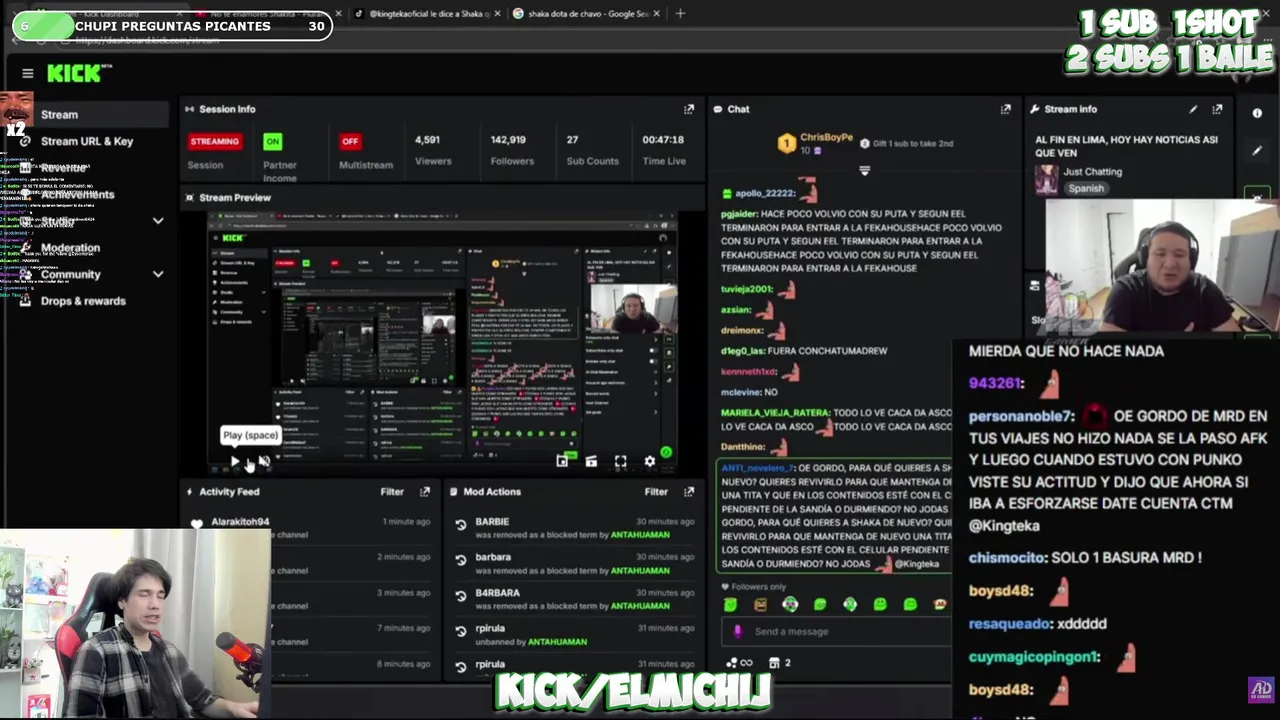
Task: Click ChrisBoyPe on the gift leaderboard
Action: pos(826,138)
